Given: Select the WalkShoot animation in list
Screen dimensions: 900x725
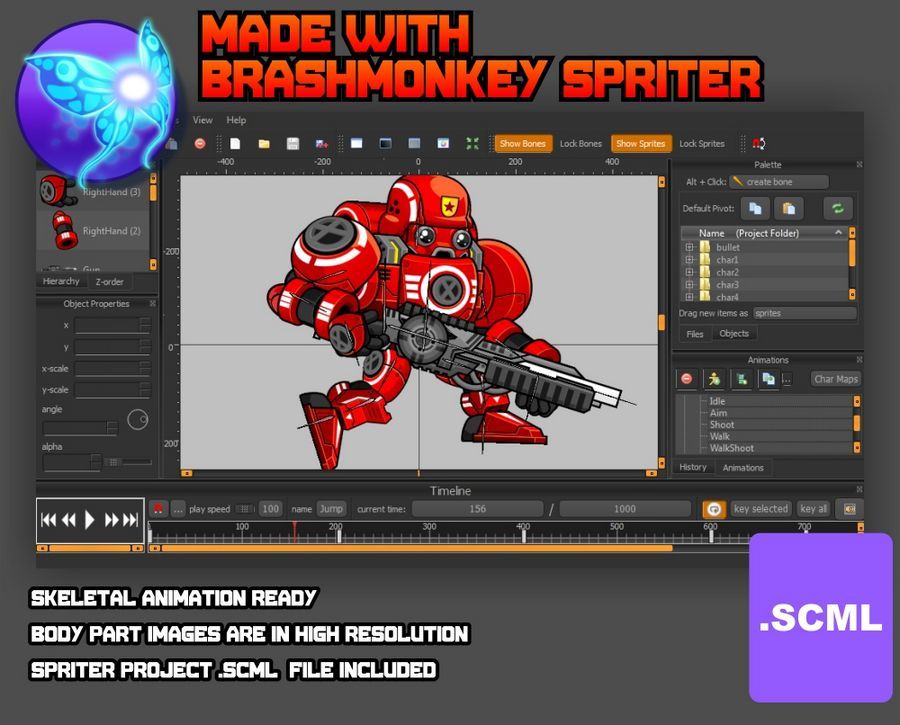Looking at the screenshot, I should click(x=732, y=448).
